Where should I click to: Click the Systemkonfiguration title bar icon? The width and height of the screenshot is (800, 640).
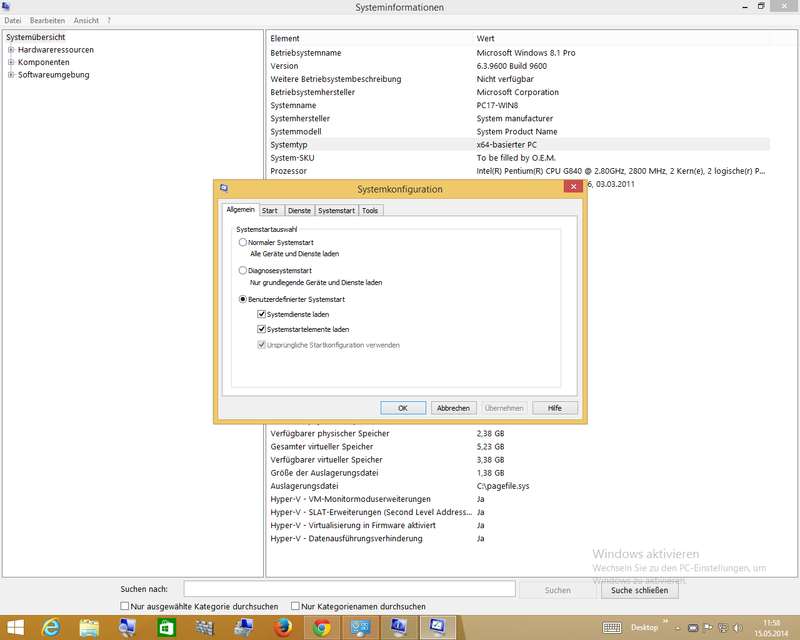pyautogui.click(x=224, y=188)
